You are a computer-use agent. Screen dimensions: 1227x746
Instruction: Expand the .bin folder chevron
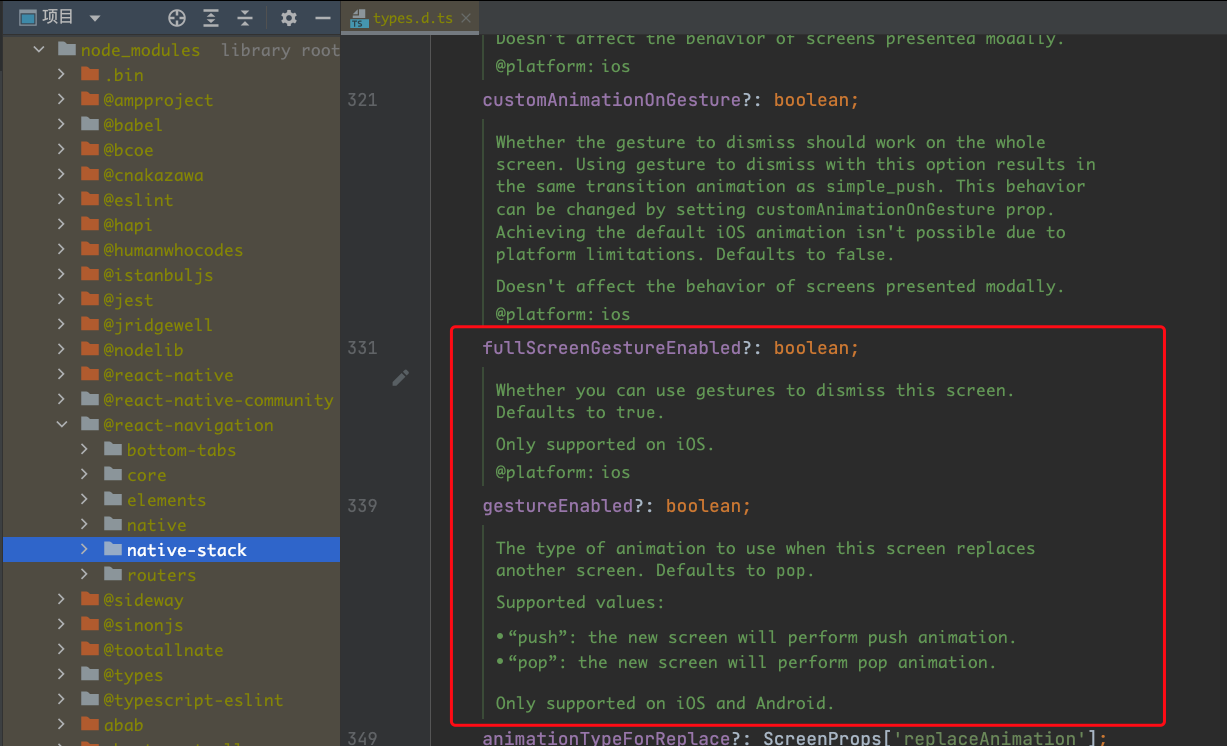click(62, 75)
